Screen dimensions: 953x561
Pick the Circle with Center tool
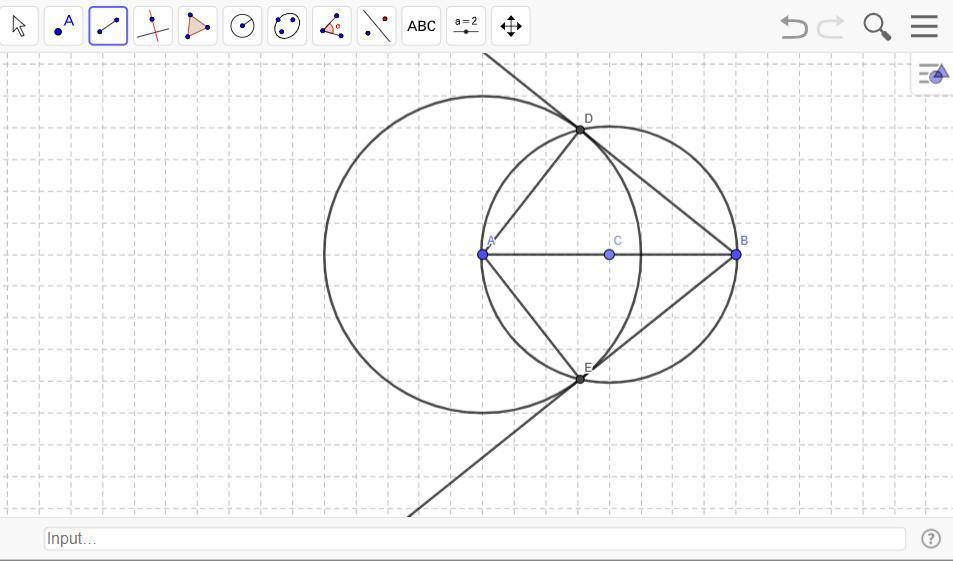coord(243,26)
